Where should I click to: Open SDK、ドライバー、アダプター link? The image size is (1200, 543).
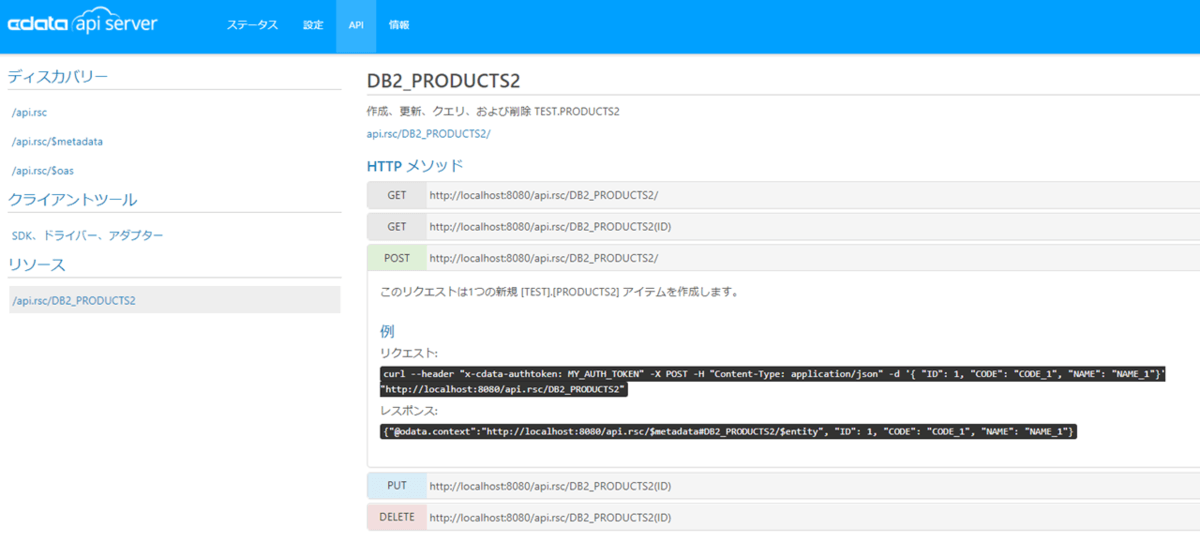87,235
